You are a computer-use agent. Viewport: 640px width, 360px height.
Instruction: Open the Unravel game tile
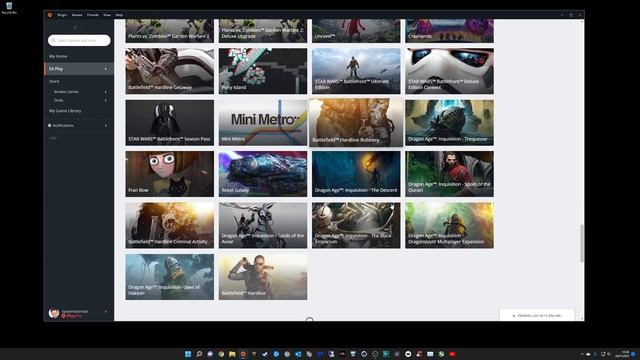coord(356,31)
